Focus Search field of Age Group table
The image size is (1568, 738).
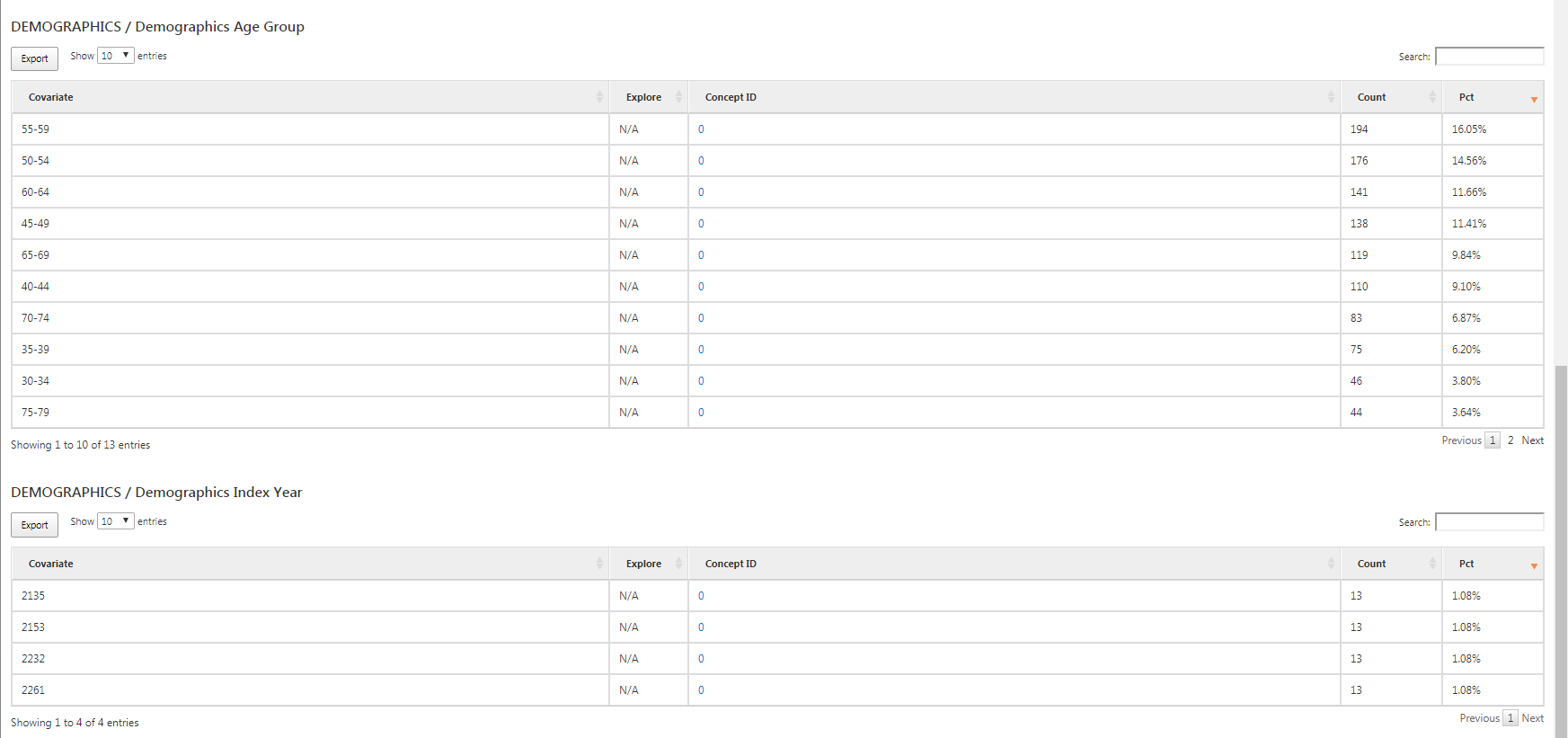pos(1489,57)
